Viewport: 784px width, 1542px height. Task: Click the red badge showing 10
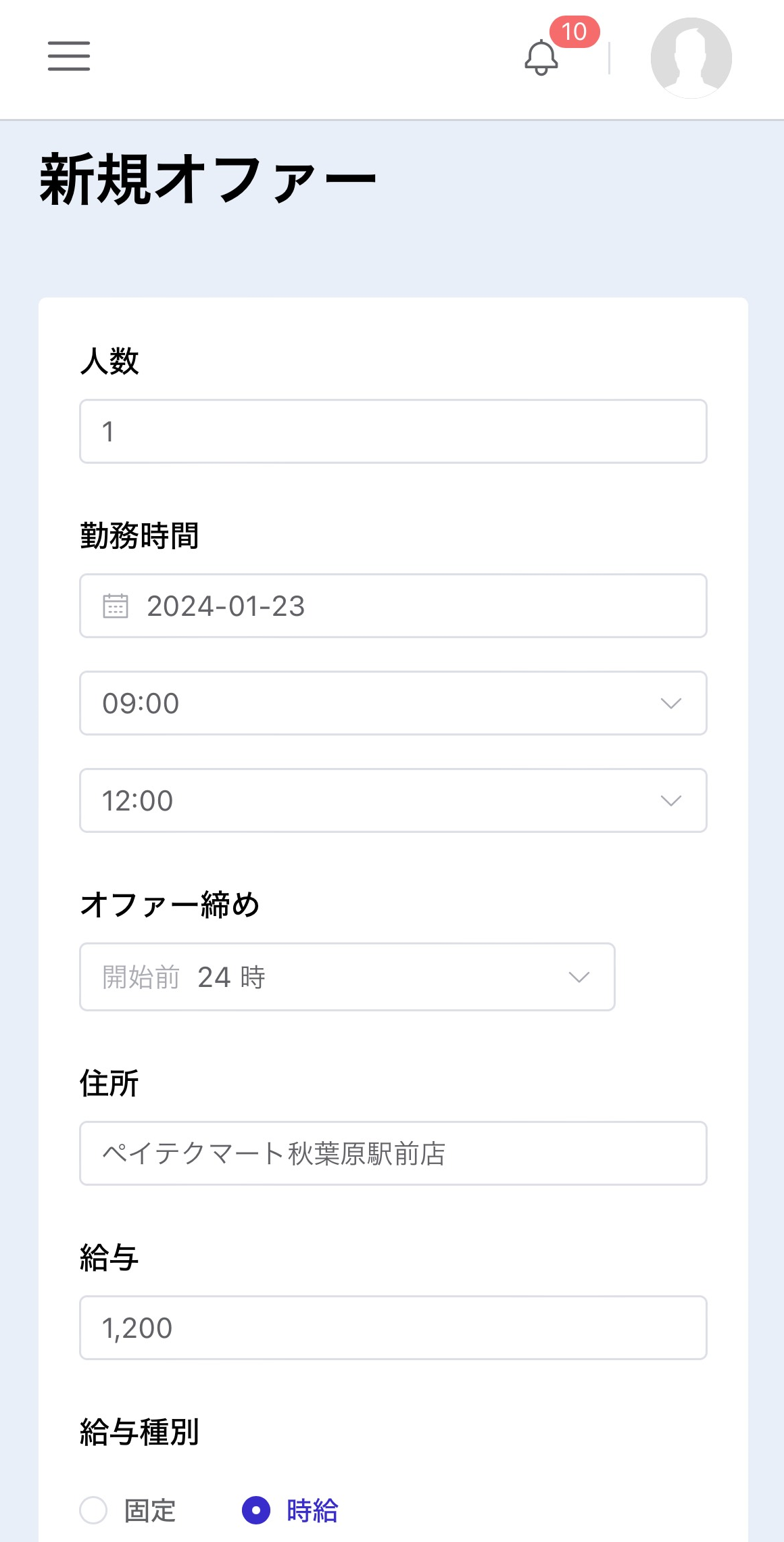(574, 32)
